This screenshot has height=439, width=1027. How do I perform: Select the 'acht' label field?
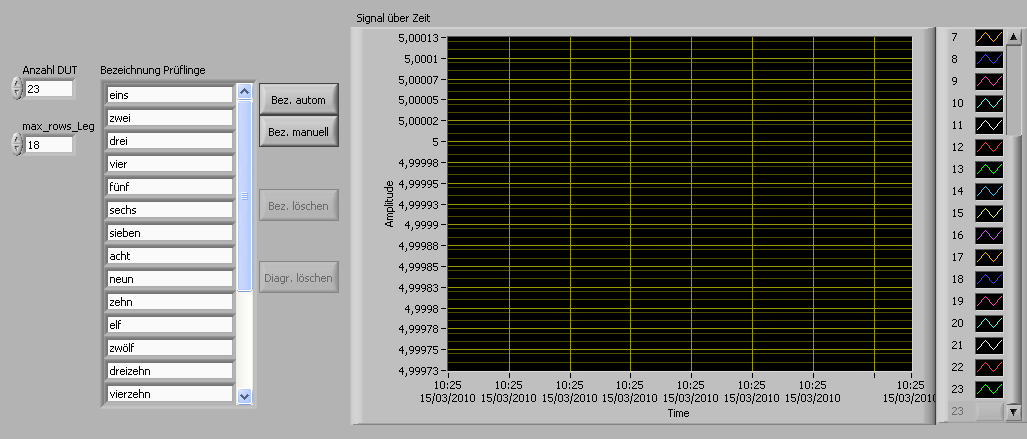170,256
